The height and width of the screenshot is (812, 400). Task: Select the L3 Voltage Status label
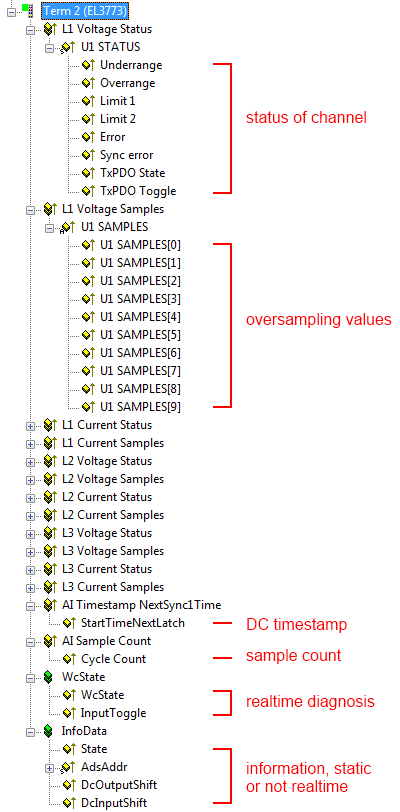(x=106, y=533)
